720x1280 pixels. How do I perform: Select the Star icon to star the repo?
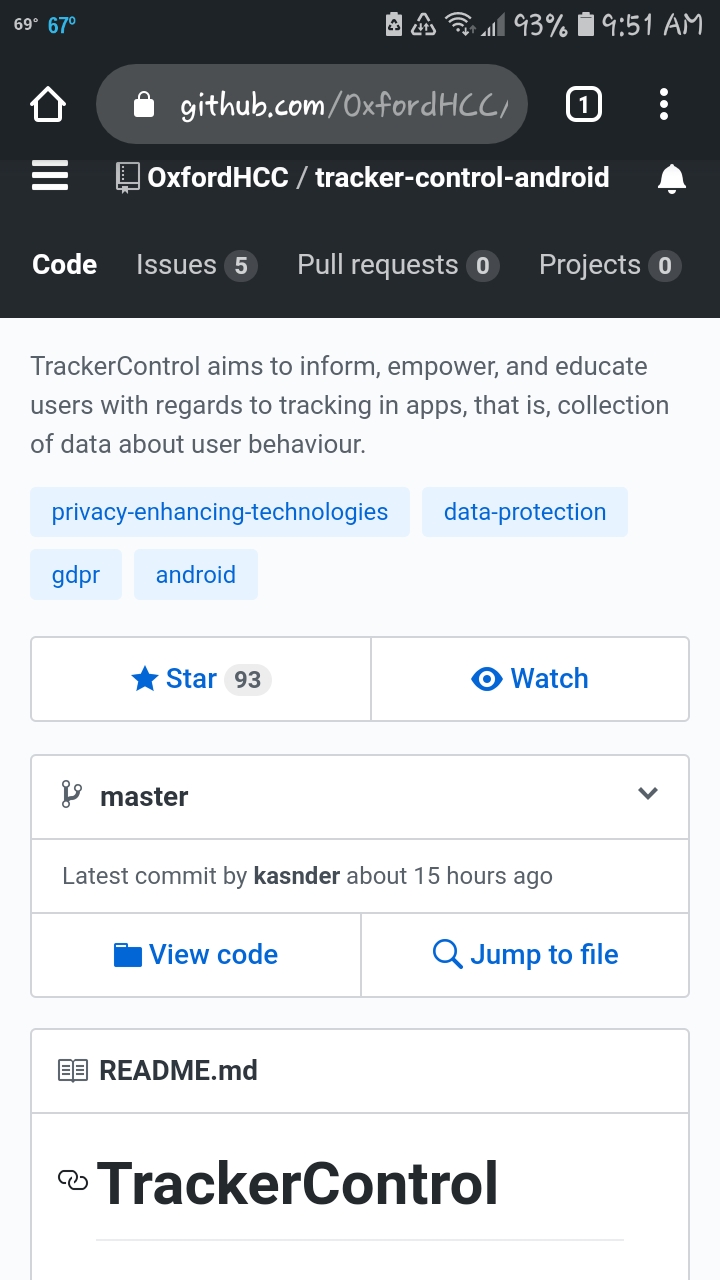[x=144, y=678]
